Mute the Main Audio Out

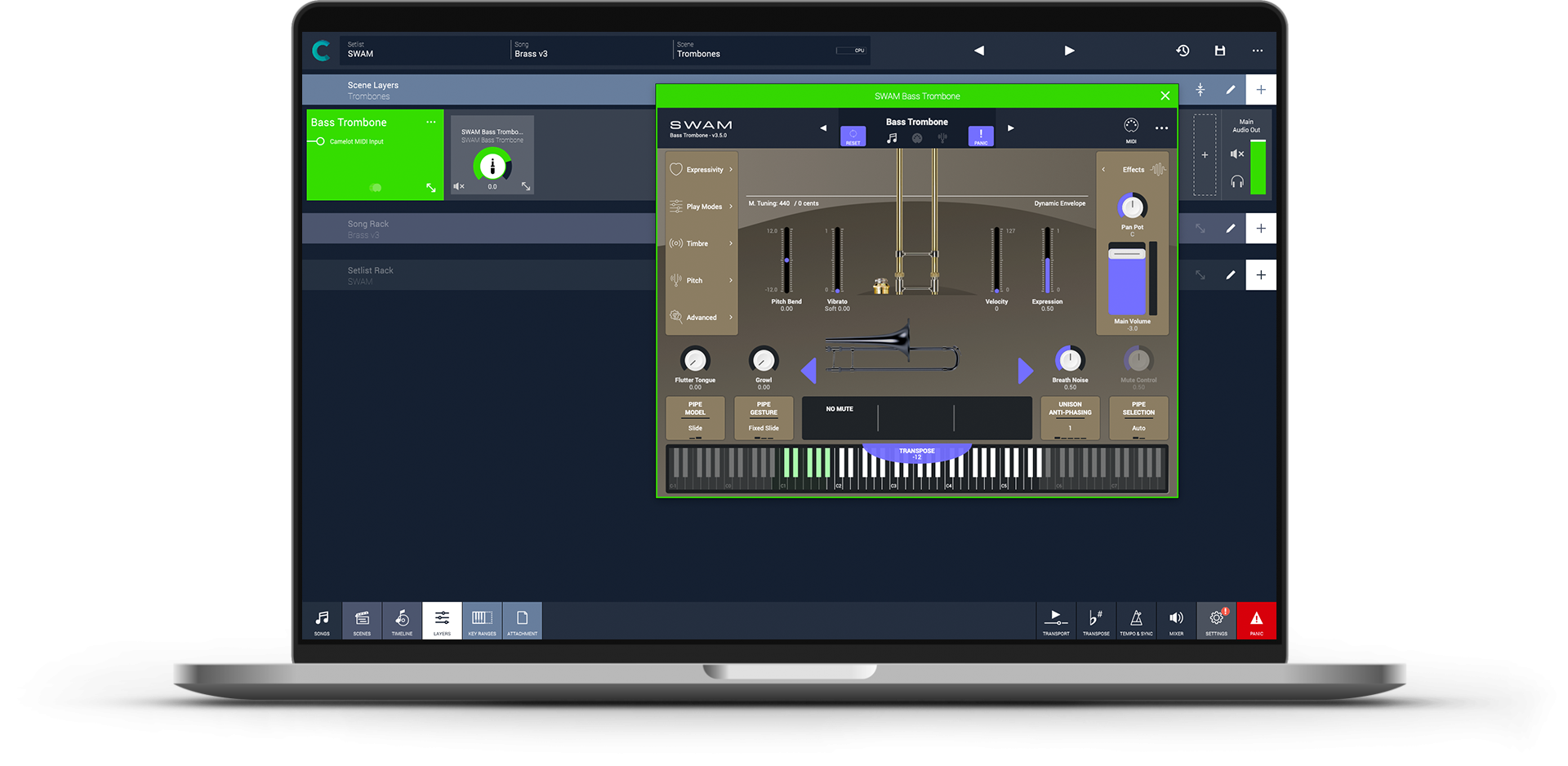[1237, 154]
